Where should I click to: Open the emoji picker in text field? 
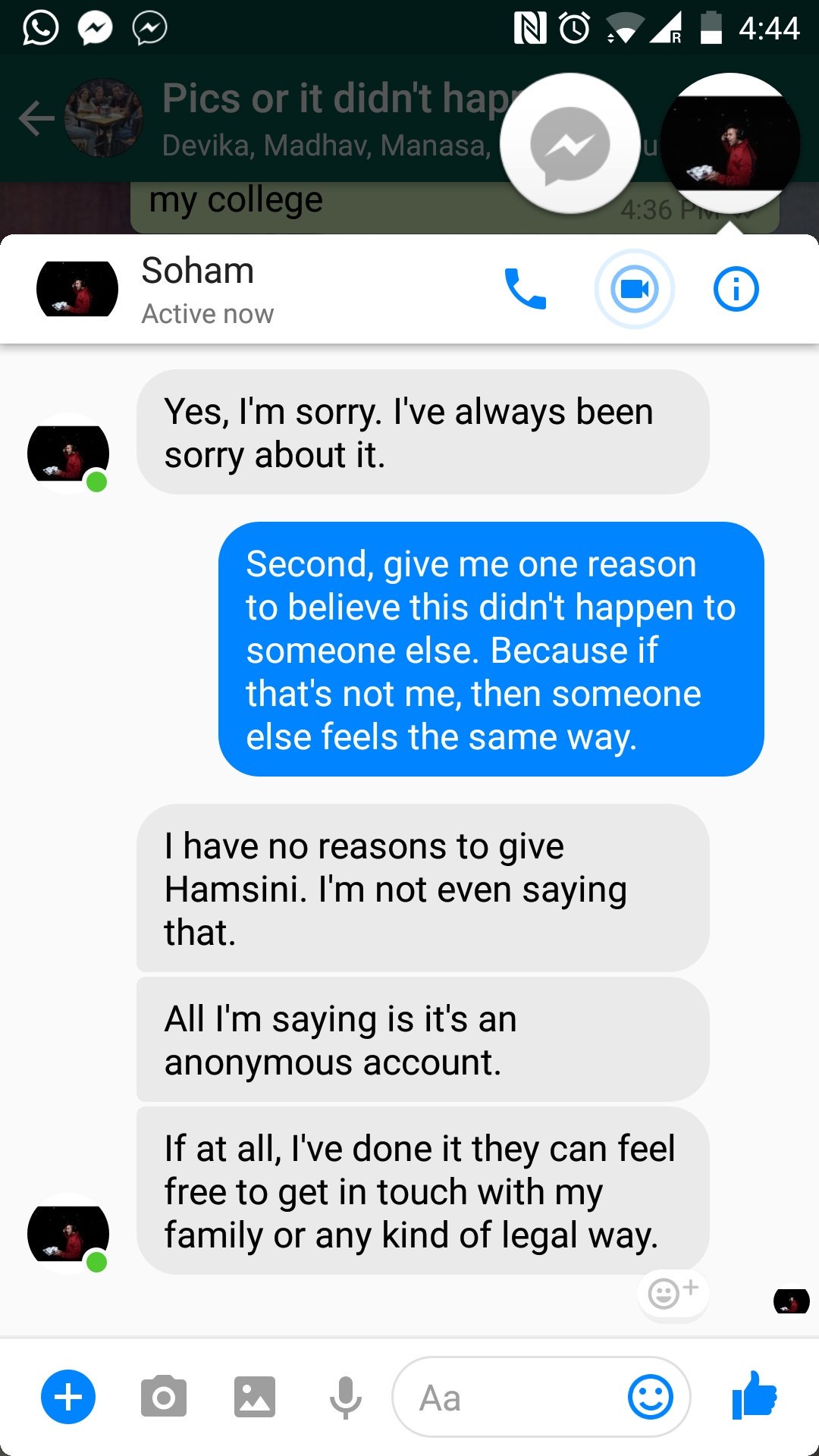pos(651,1397)
